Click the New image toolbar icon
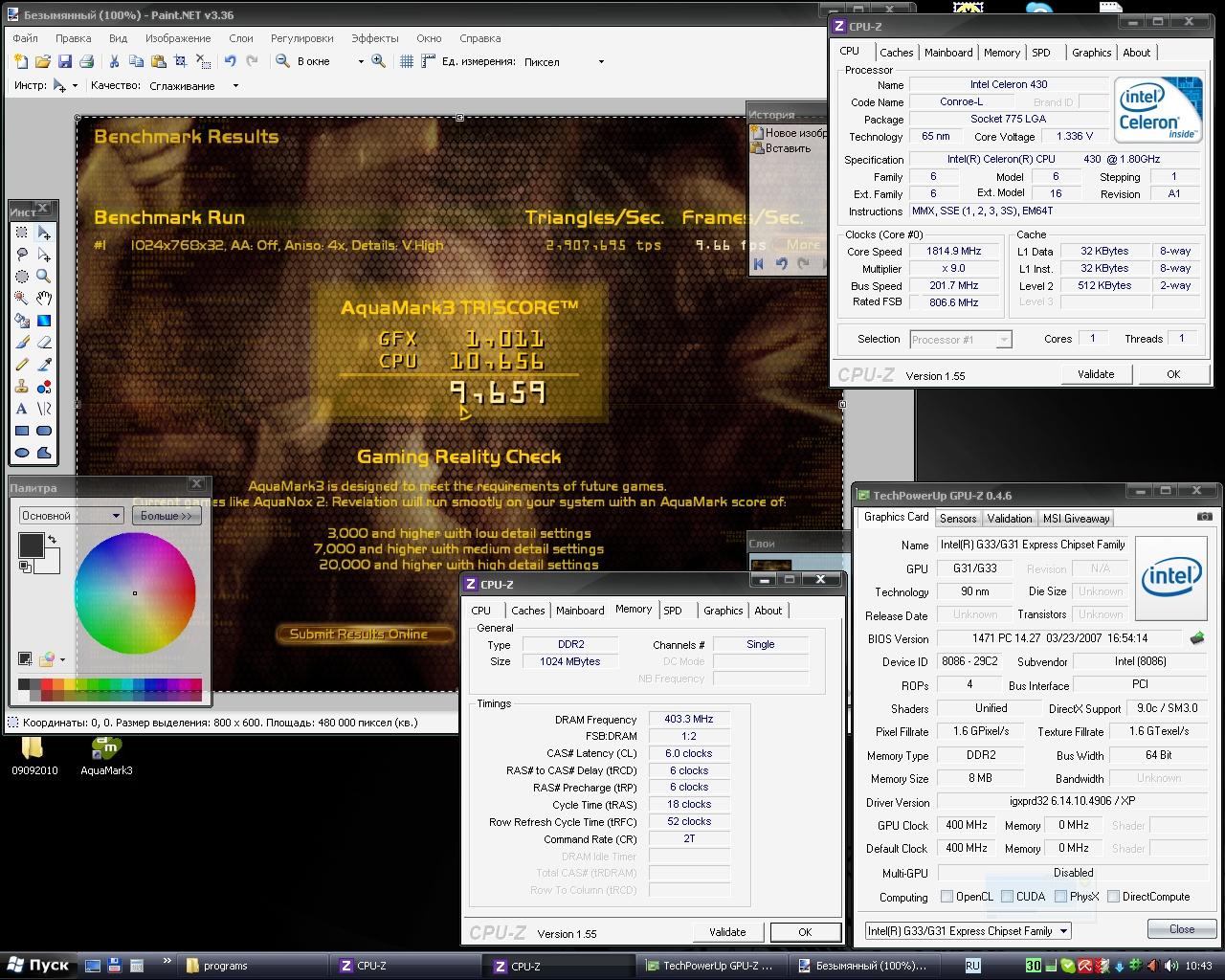Image resolution: width=1225 pixels, height=980 pixels. [21, 61]
